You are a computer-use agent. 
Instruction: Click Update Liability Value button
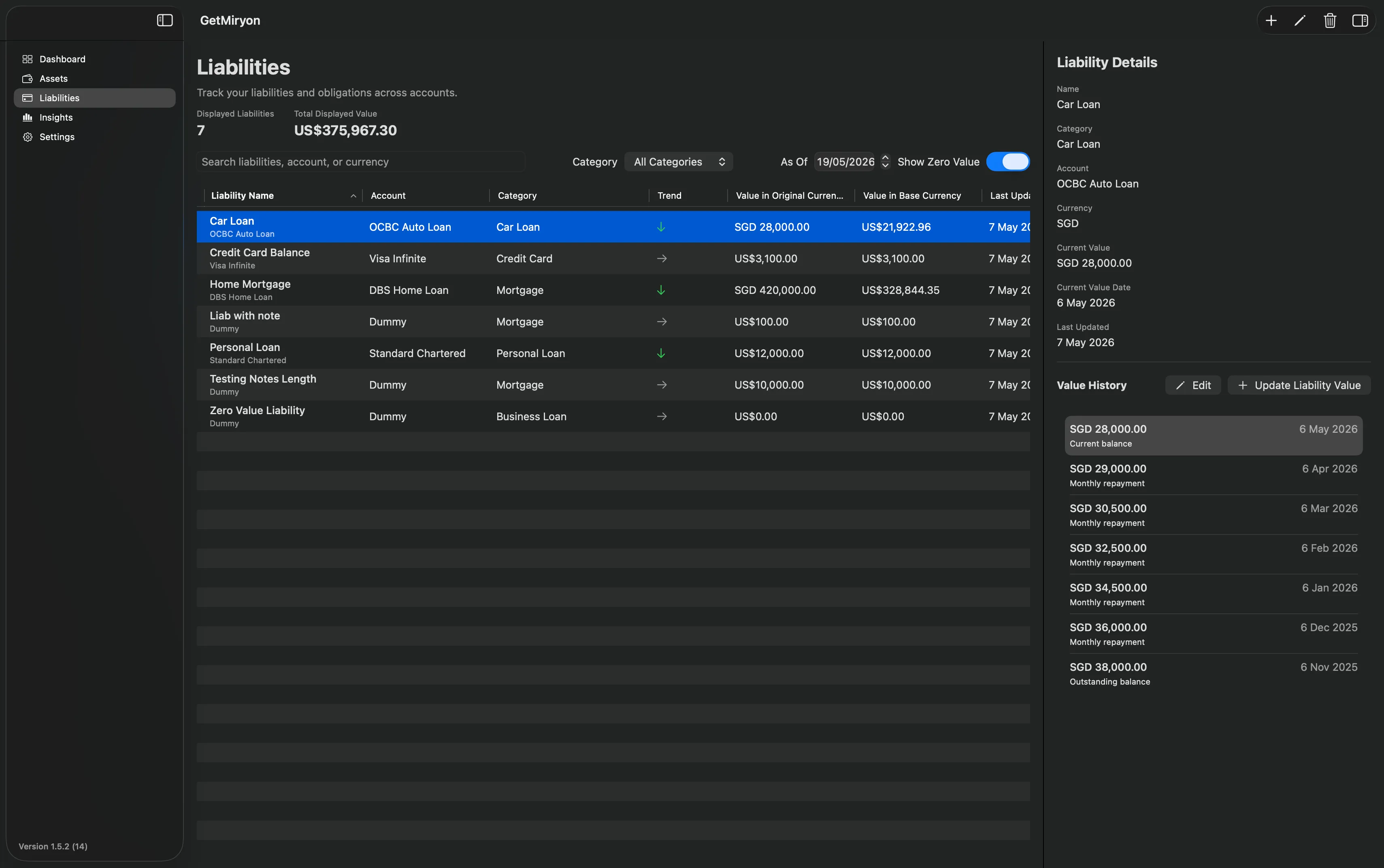pyautogui.click(x=1299, y=386)
